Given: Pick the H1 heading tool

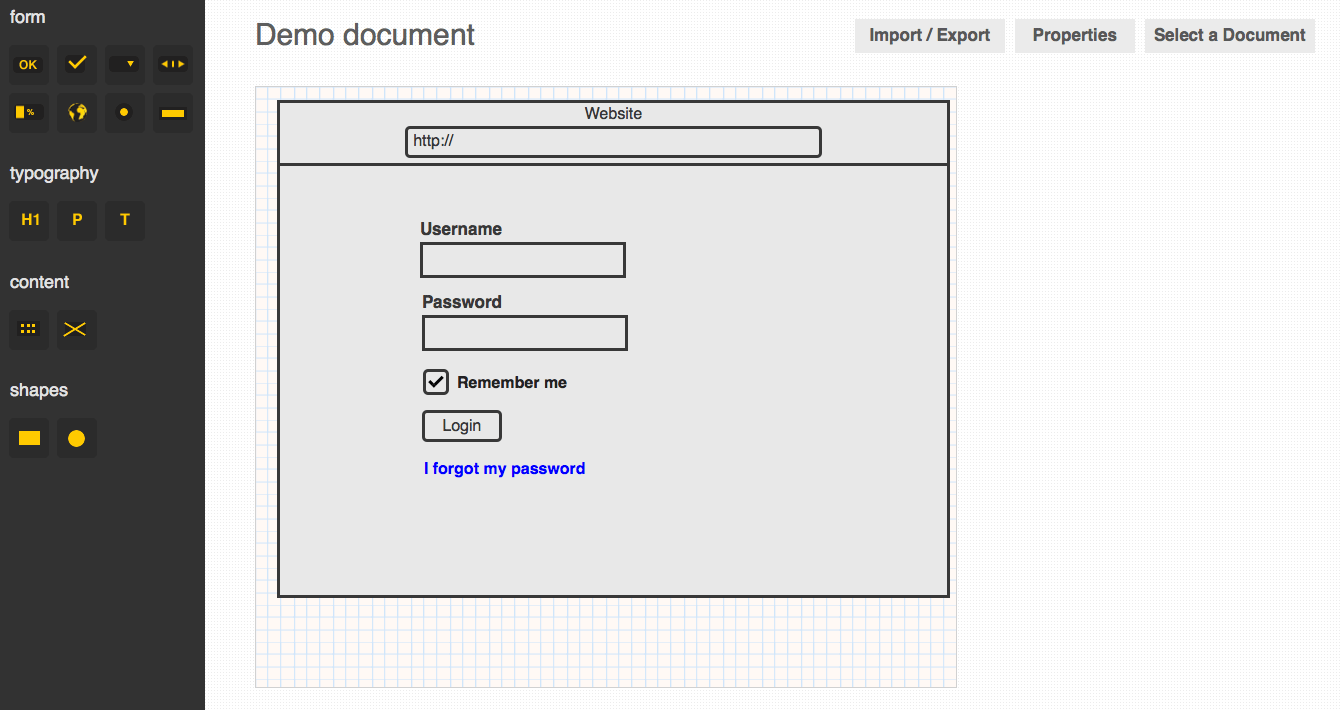Looking at the screenshot, I should coord(29,220).
